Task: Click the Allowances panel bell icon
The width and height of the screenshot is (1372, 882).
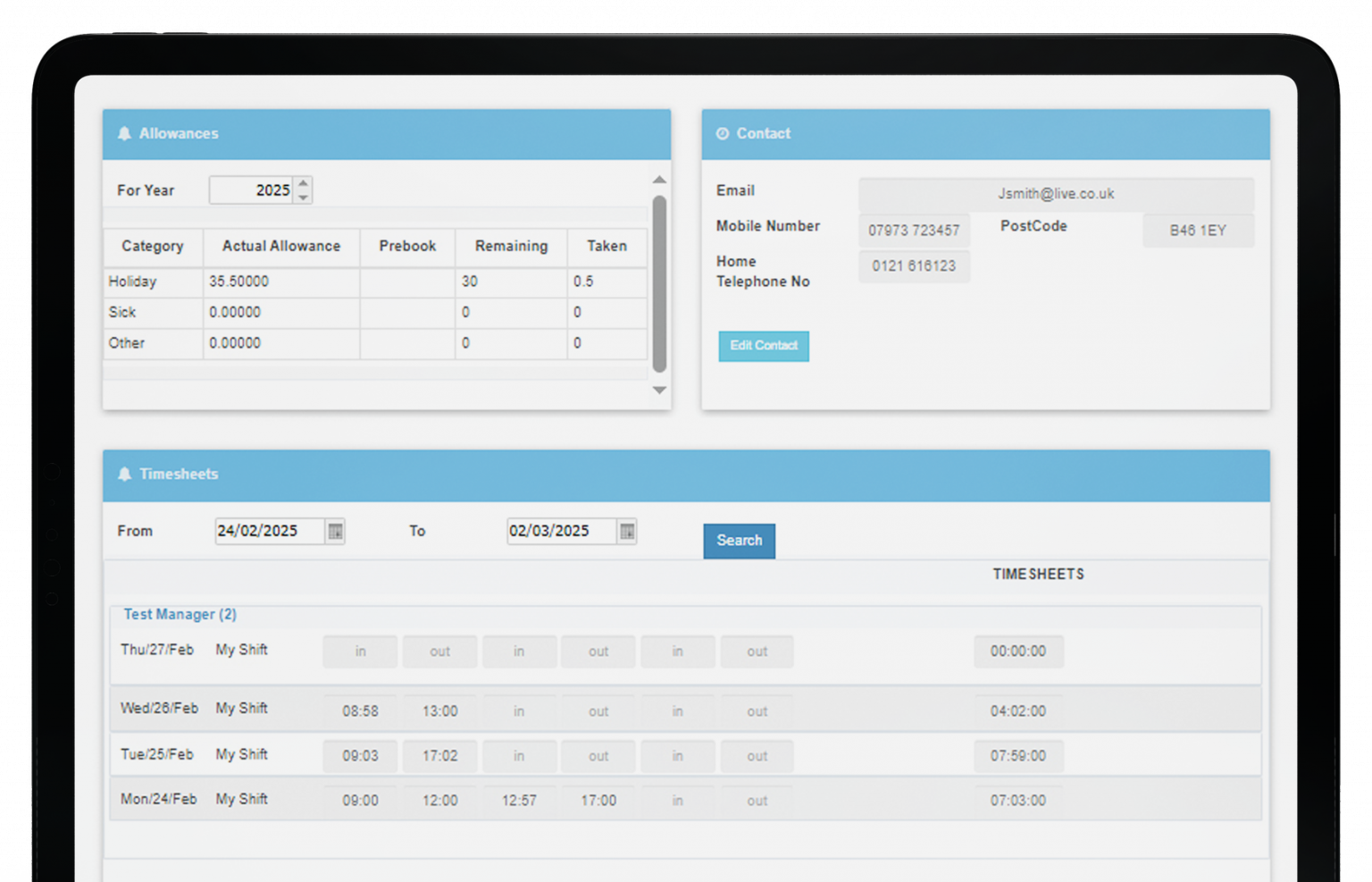Action: pyautogui.click(x=124, y=133)
